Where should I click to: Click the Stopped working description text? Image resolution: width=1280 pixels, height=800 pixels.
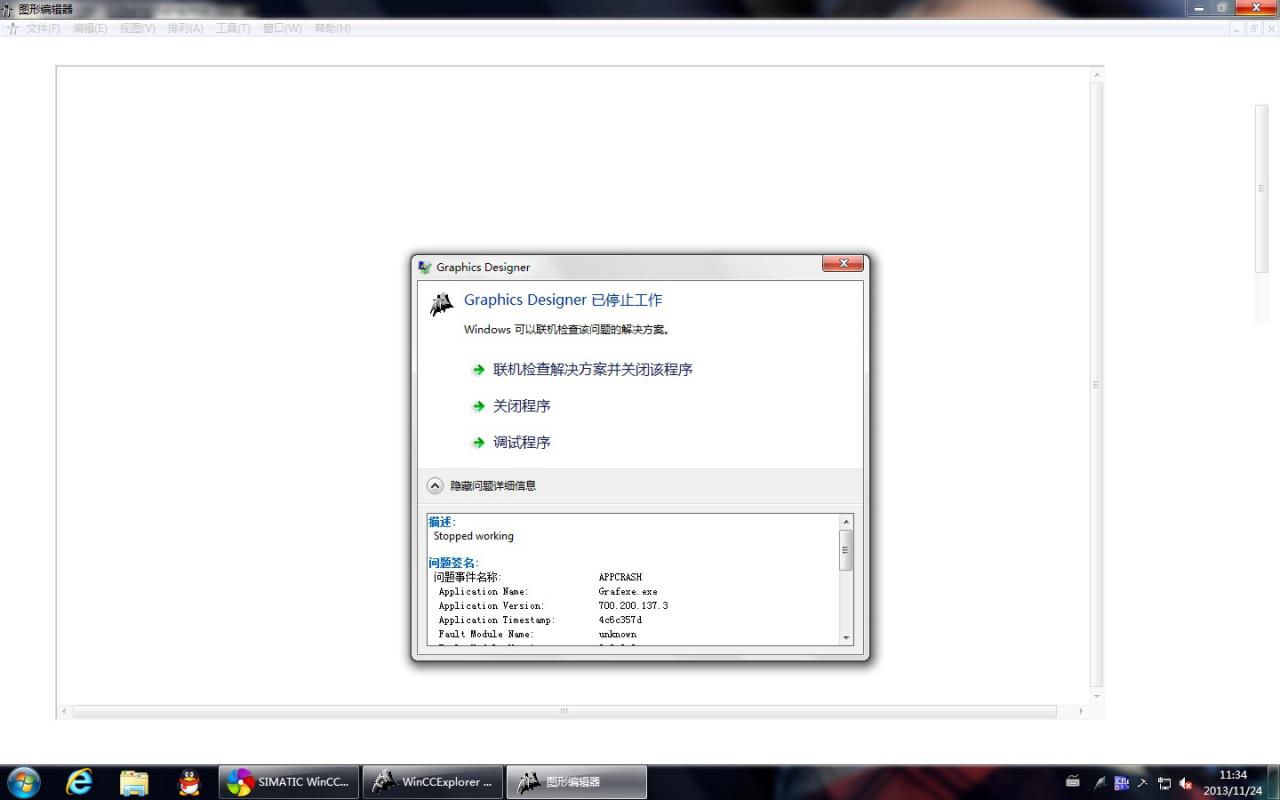click(x=473, y=536)
